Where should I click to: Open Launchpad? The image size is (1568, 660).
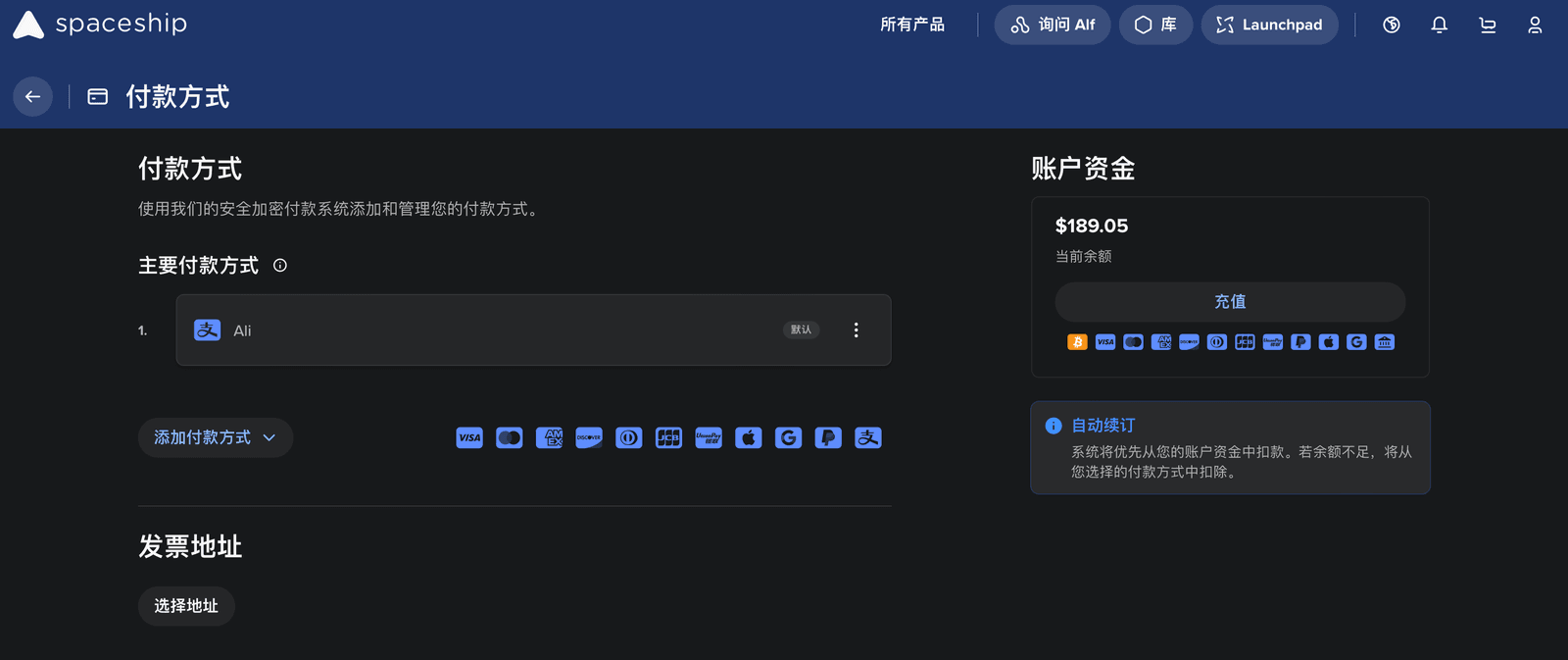(1269, 25)
